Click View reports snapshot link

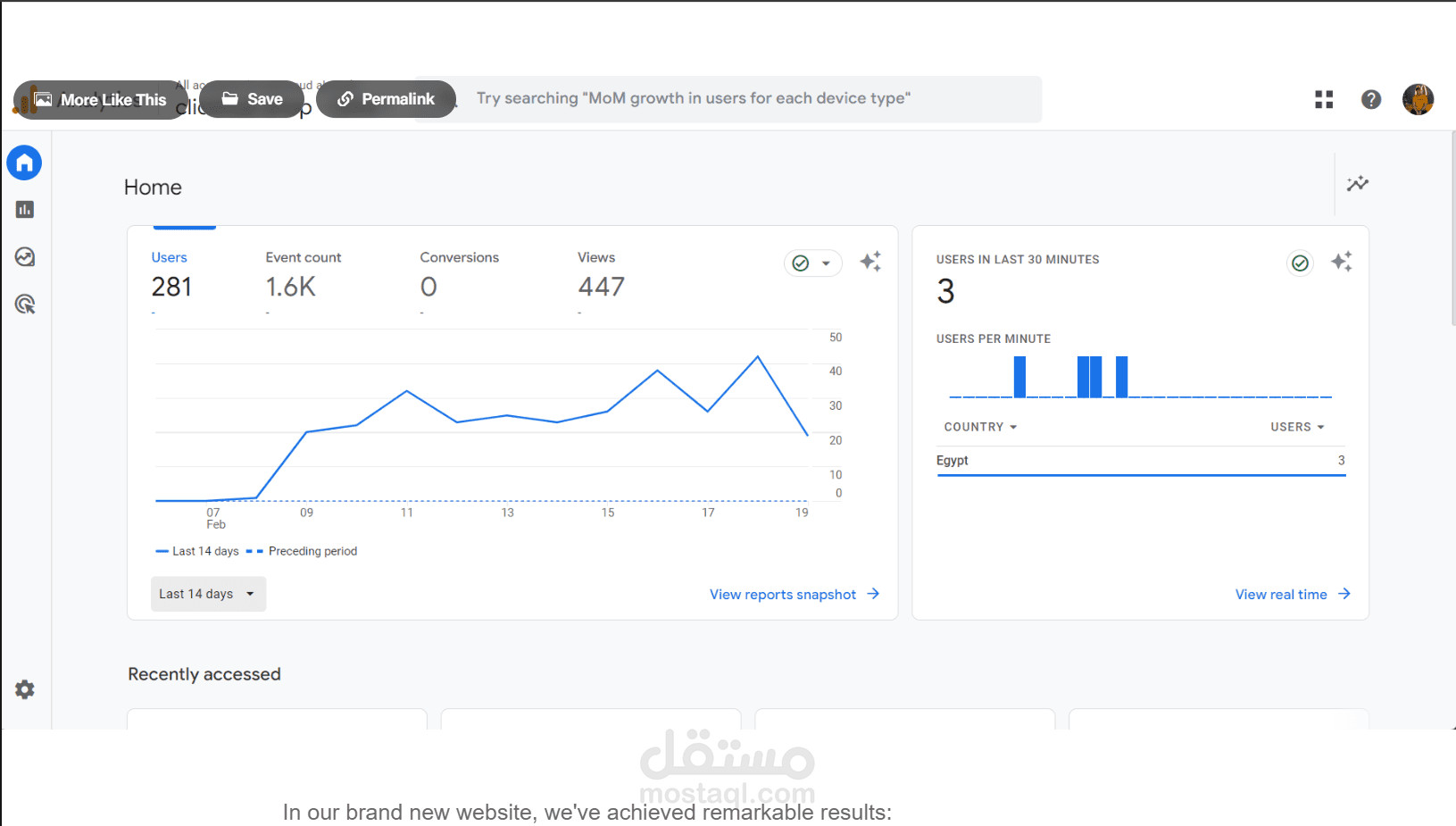click(794, 595)
